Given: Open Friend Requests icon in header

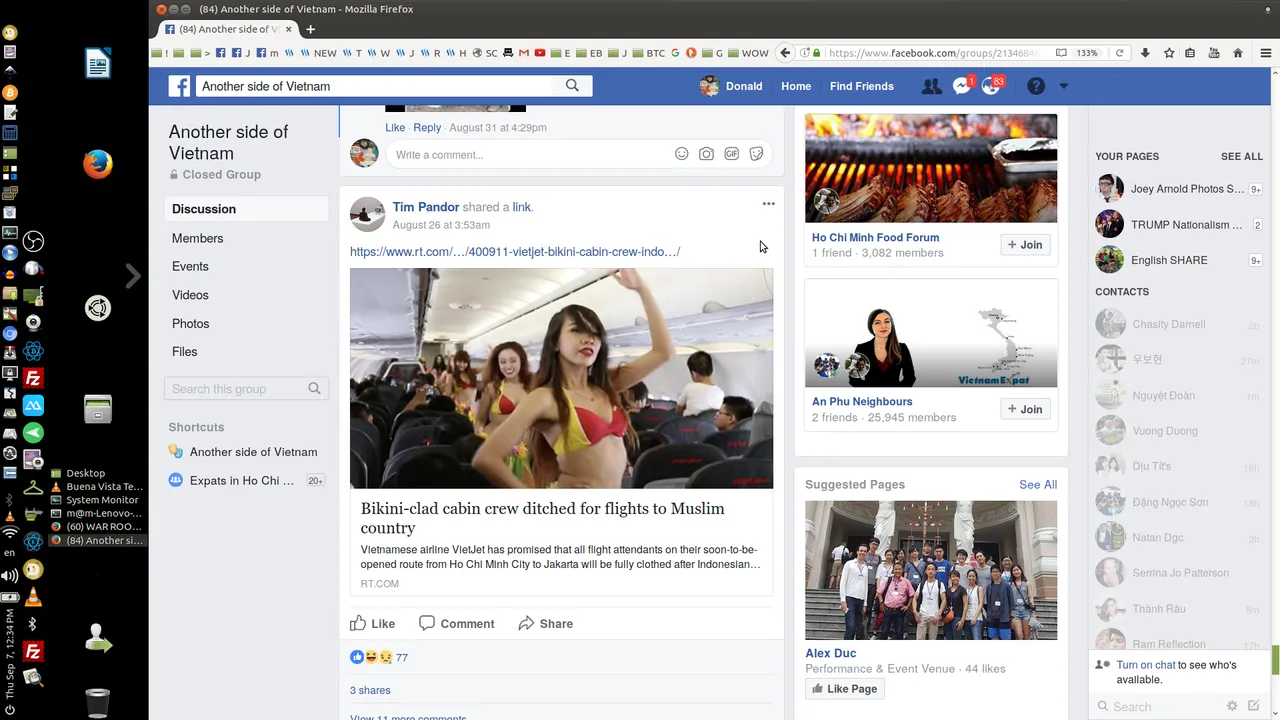Looking at the screenshot, I should (x=931, y=86).
